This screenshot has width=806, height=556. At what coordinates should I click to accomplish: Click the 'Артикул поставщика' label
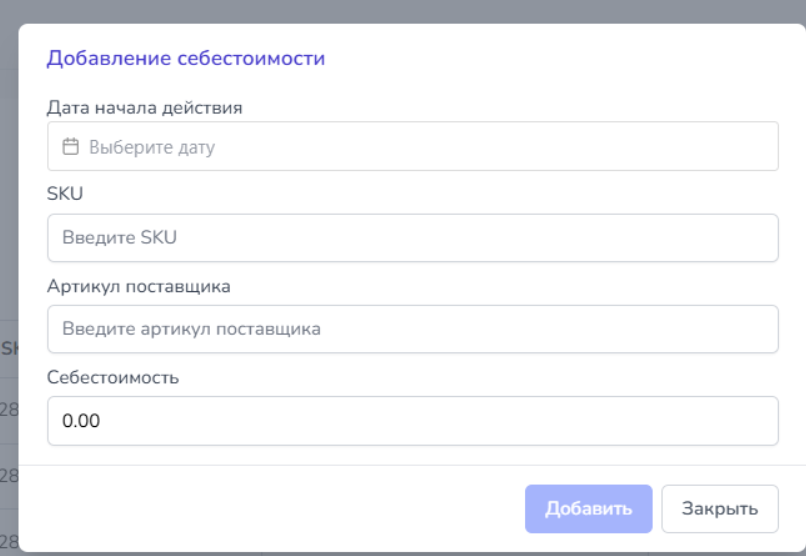[139, 286]
